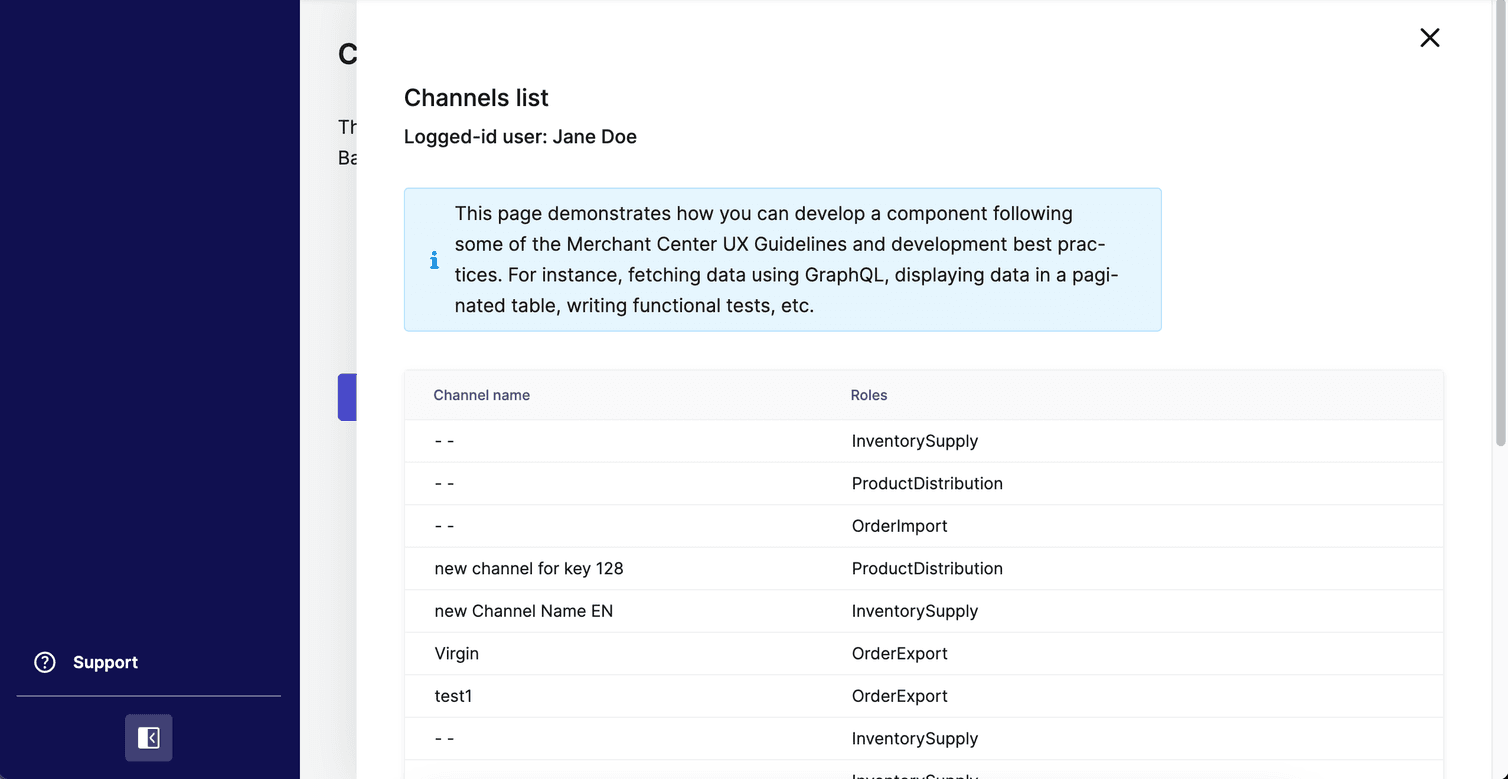Select the Logged-id user Jane Doe label
Viewport: 1508px width, 779px height.
pos(520,136)
